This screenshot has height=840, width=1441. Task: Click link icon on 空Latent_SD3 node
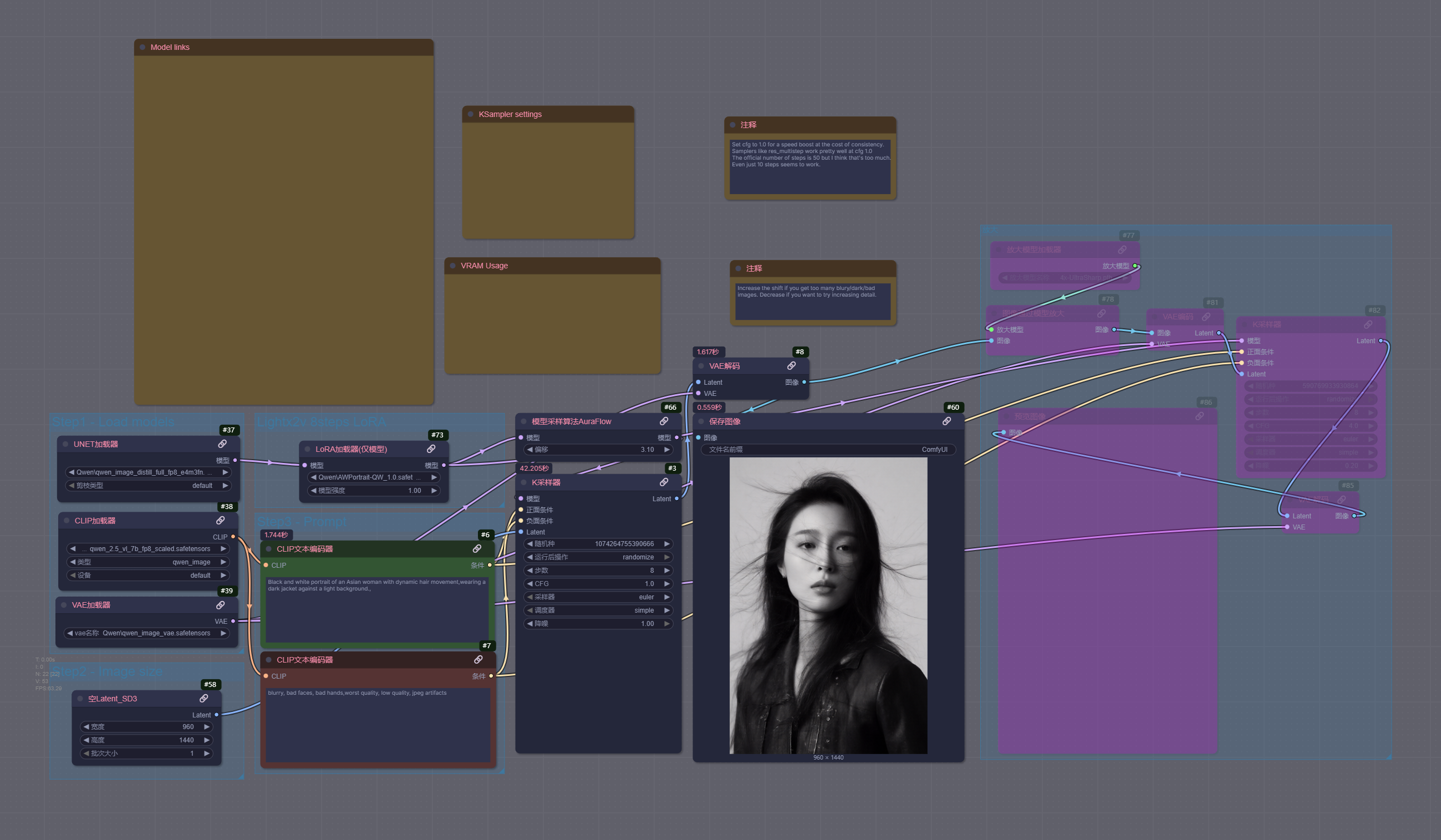[x=203, y=698]
